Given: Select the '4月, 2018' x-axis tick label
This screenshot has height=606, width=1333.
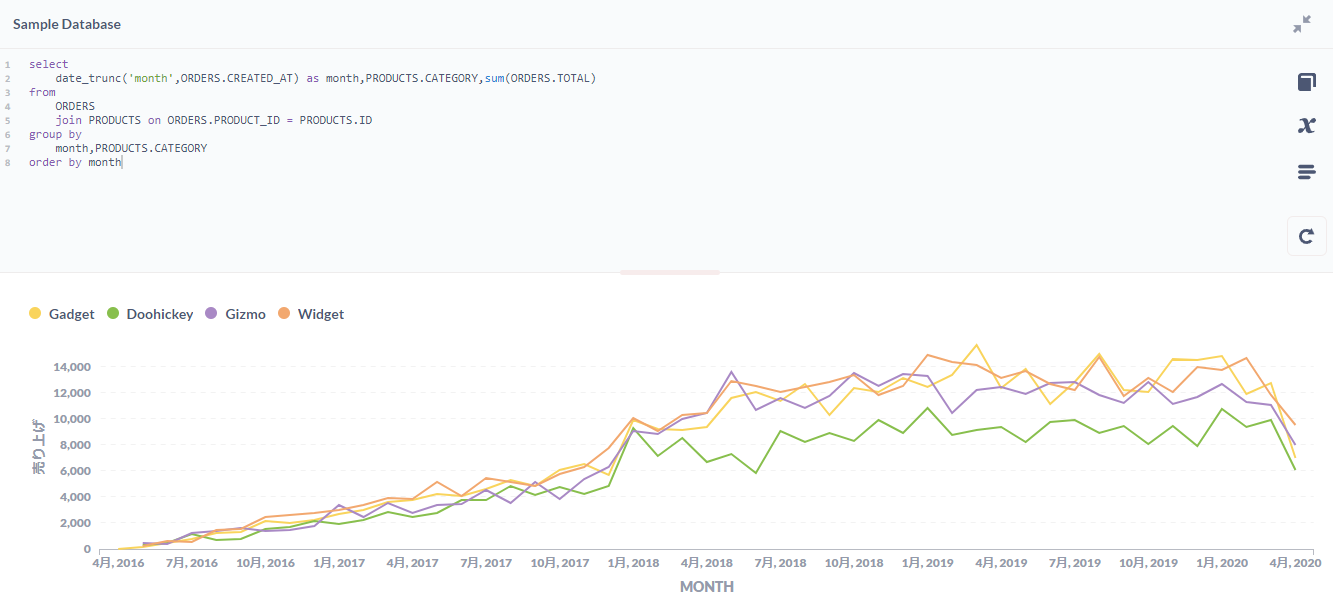Looking at the screenshot, I should [x=706, y=562].
